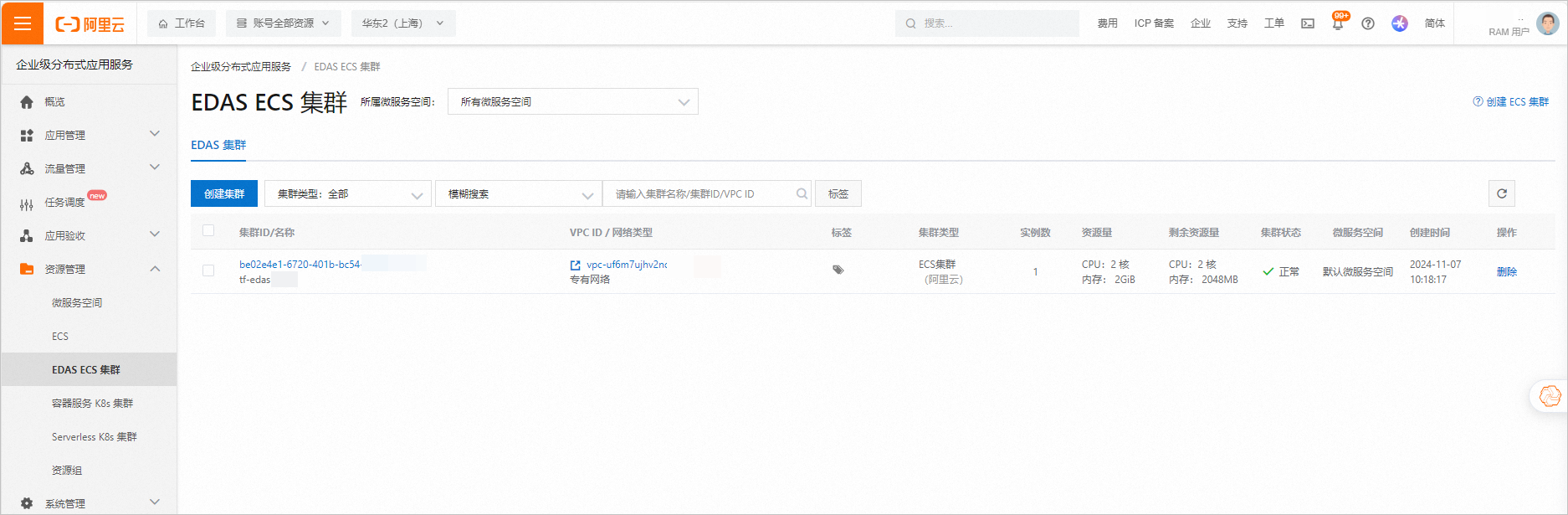Open the 集群类型: 全部 dropdown

click(348, 193)
